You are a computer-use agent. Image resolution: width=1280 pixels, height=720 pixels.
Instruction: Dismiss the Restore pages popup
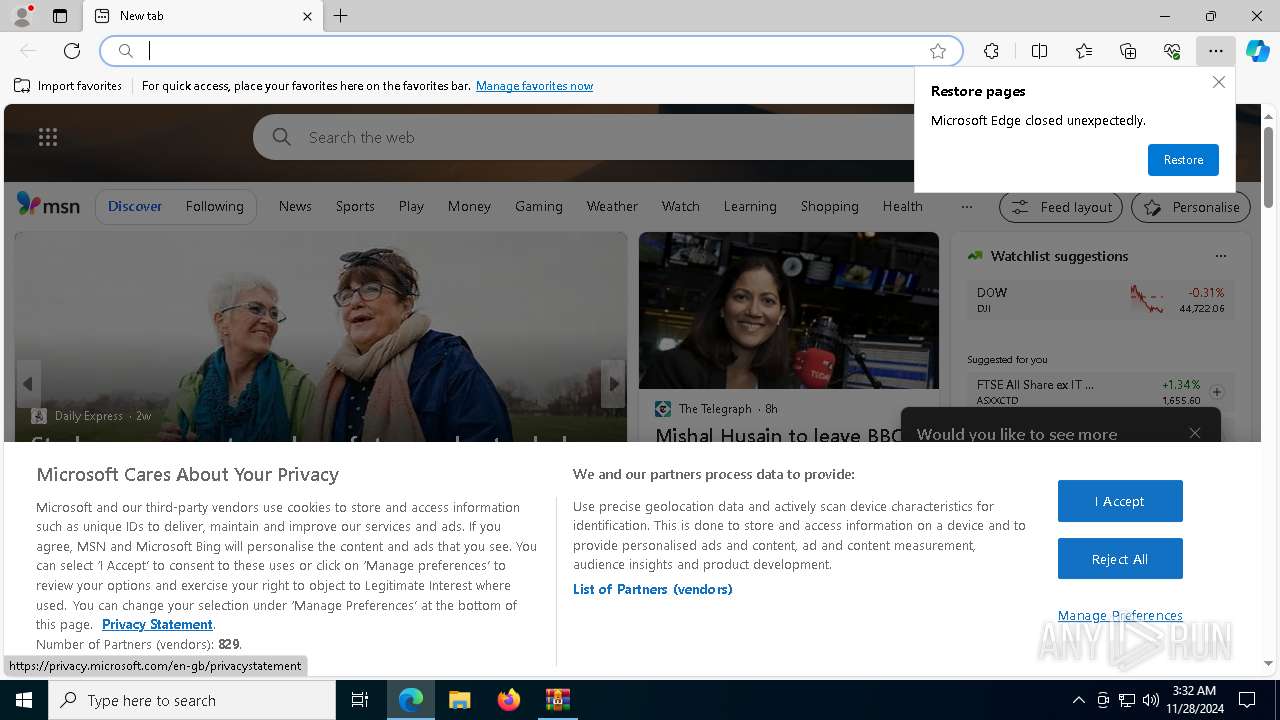click(x=1218, y=82)
